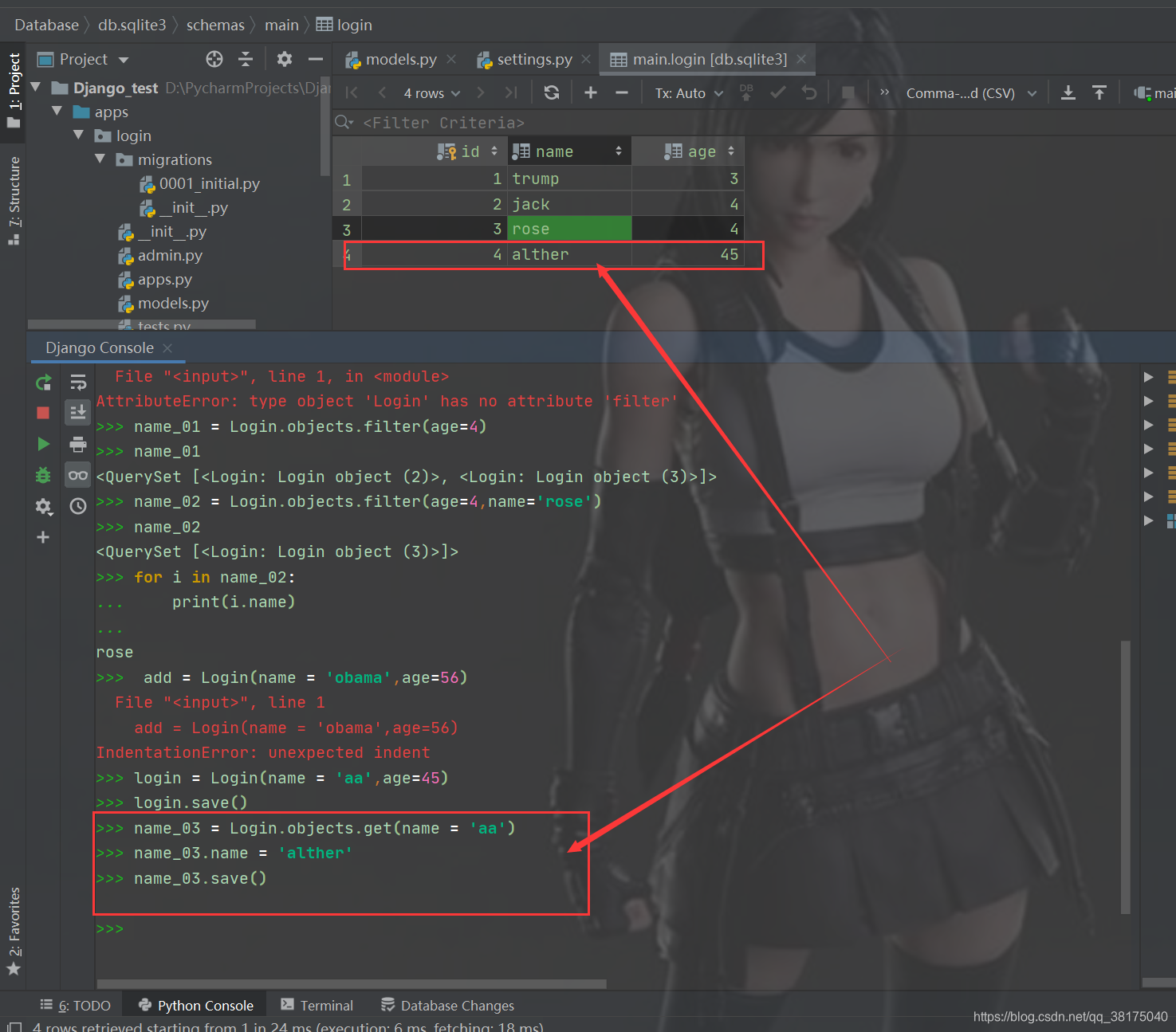Submit changes to database (DB icon)
Screen dimensions: 1176x1032
coord(746,93)
